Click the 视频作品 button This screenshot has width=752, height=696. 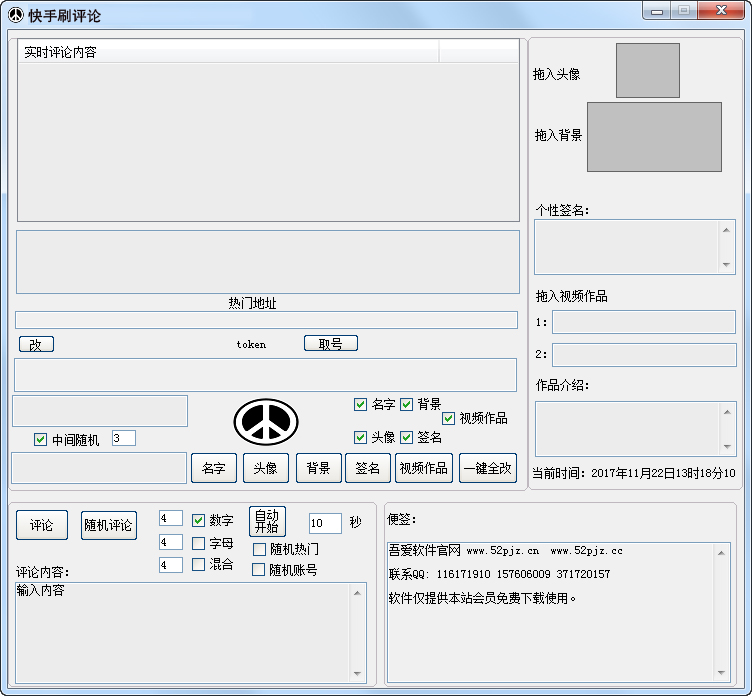coord(423,468)
